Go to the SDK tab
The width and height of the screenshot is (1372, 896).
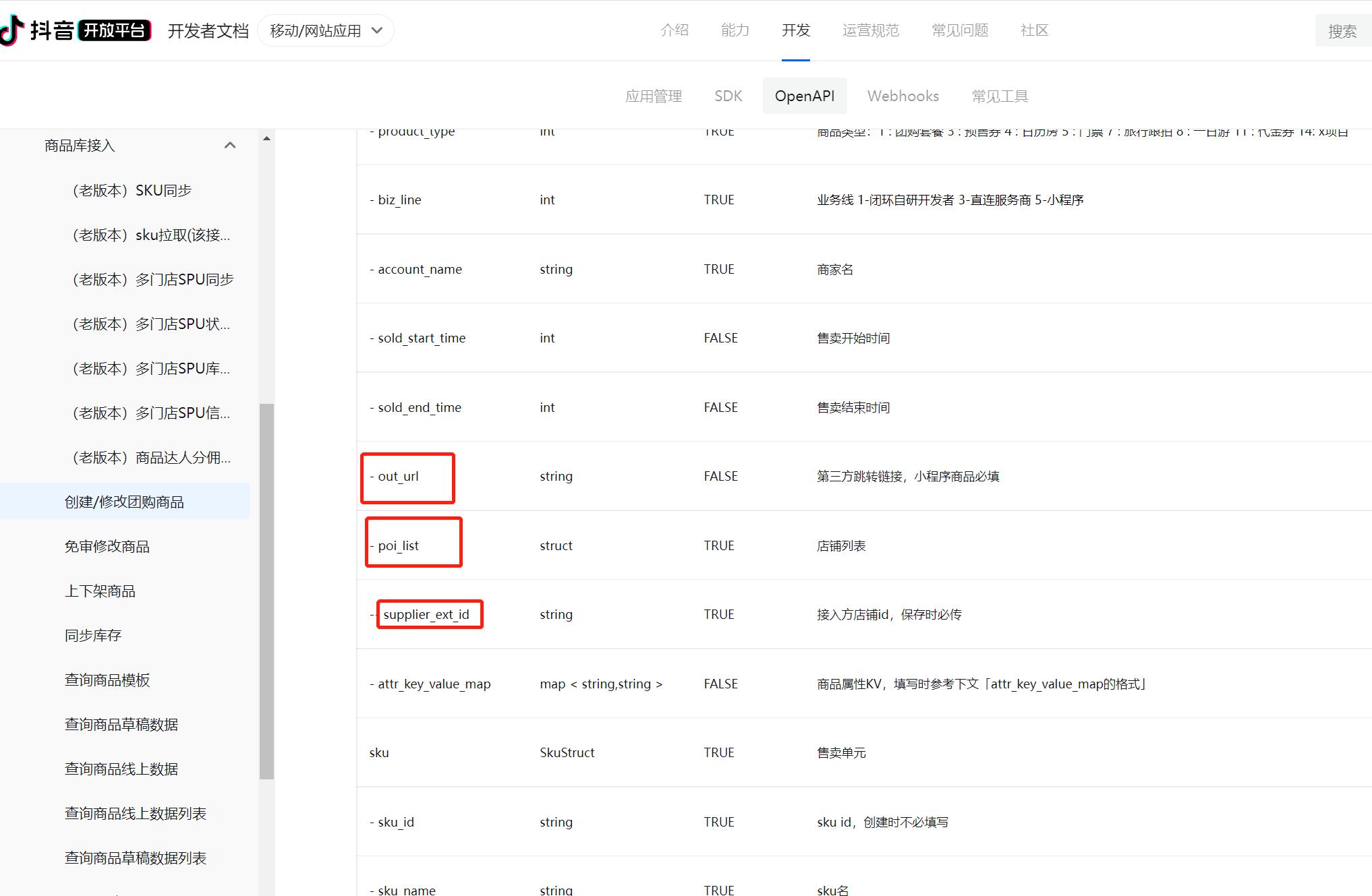point(728,96)
